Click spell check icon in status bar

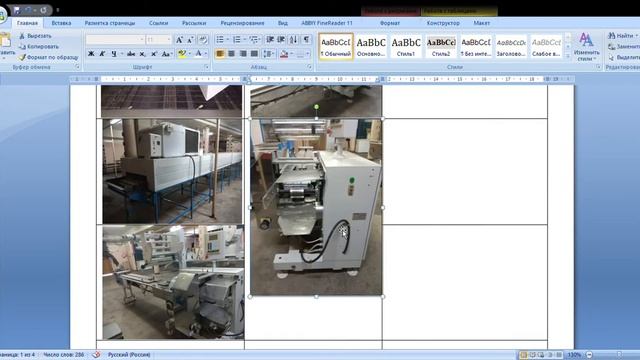(x=96, y=355)
